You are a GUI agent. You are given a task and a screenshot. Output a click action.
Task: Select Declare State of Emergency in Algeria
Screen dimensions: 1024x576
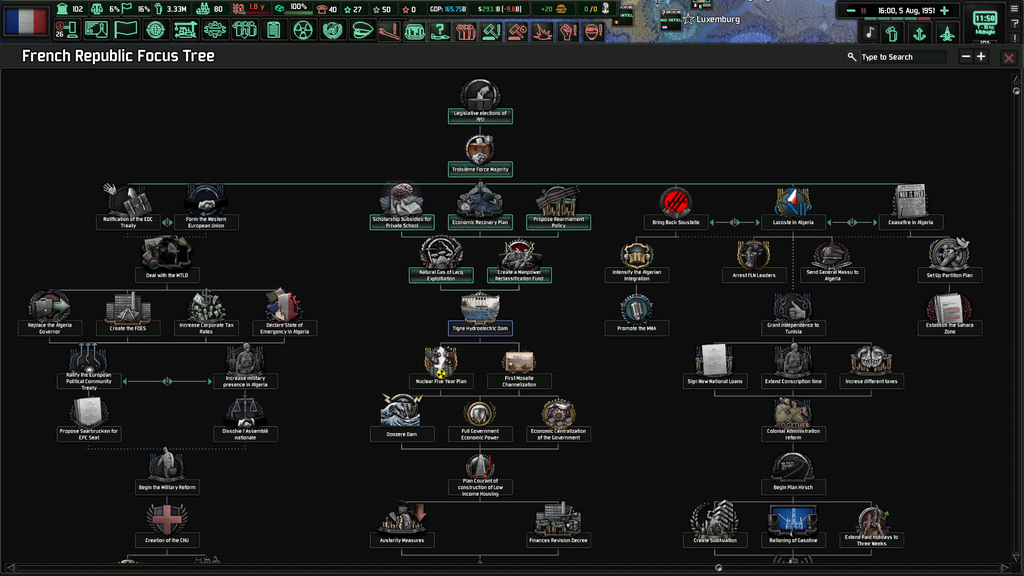pyautogui.click(x=284, y=312)
